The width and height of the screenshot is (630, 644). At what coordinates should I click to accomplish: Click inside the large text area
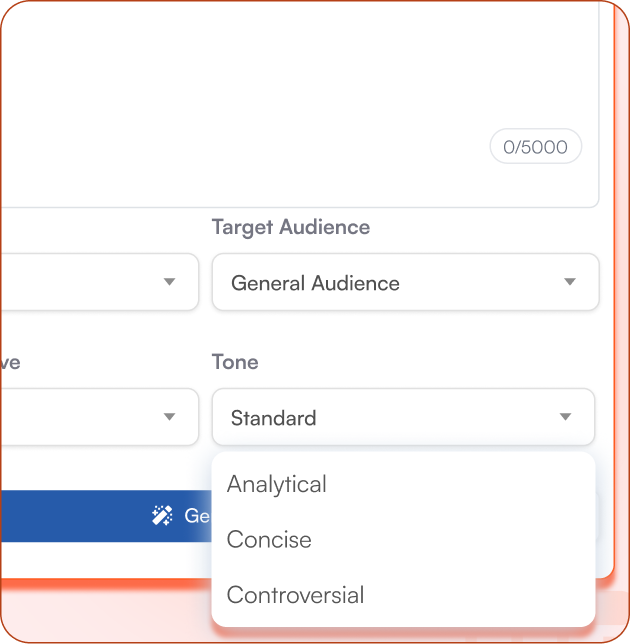point(300,90)
